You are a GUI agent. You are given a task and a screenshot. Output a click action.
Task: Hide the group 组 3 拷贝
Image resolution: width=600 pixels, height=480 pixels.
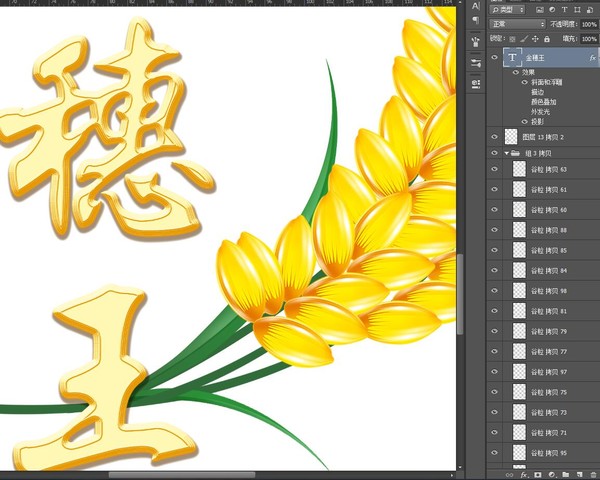pos(494,153)
